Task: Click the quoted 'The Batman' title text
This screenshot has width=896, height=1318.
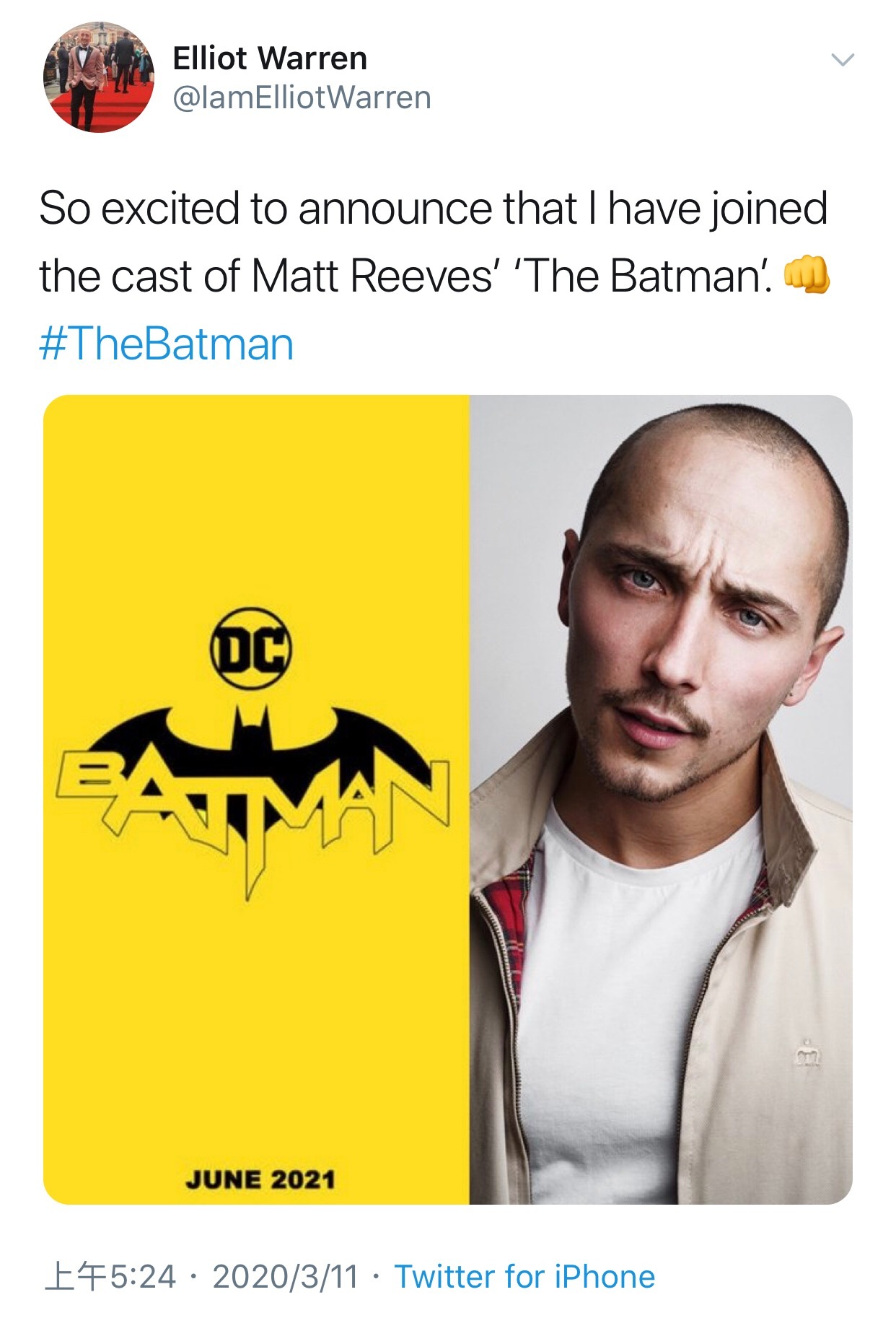Action: coord(644,276)
